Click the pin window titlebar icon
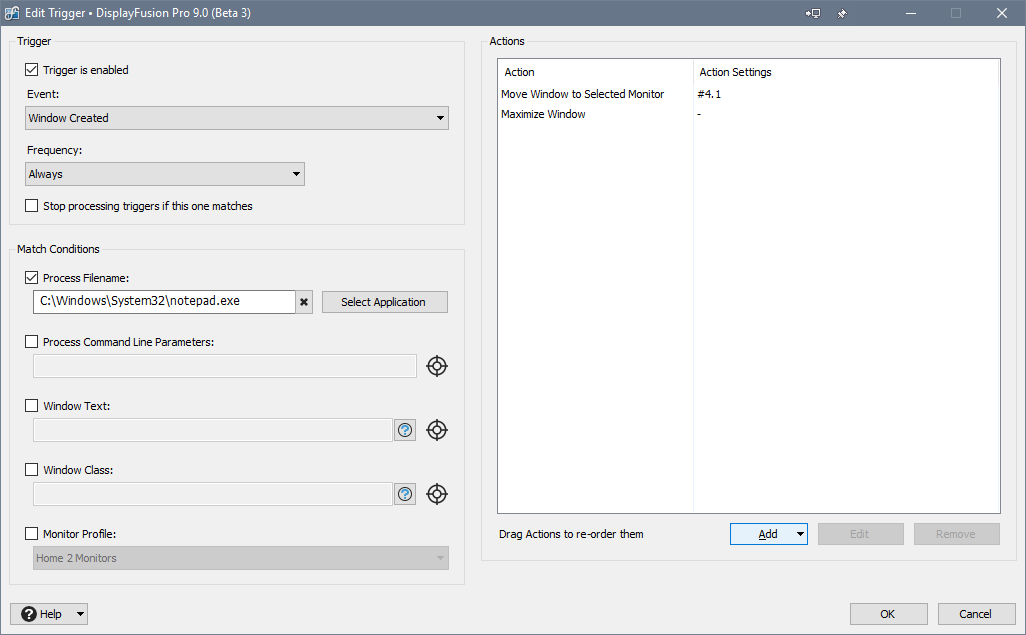The width and height of the screenshot is (1026, 635). point(842,13)
